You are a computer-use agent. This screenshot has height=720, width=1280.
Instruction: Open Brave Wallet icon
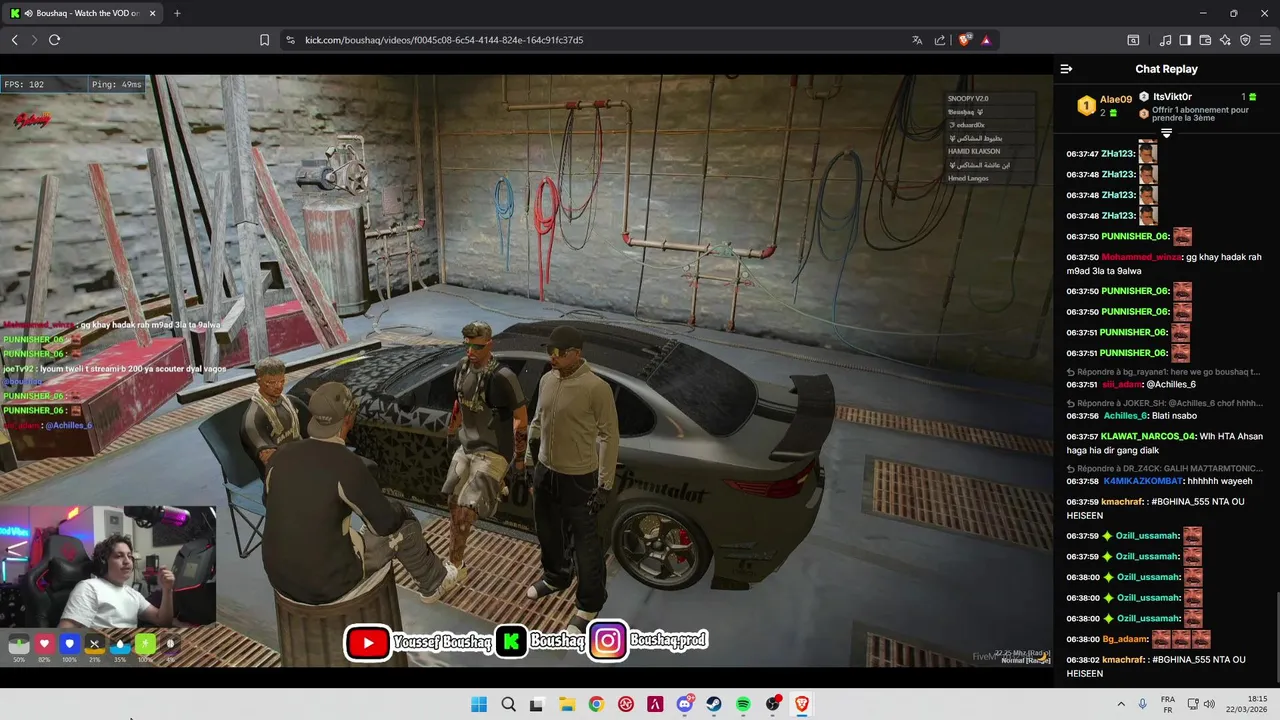click(x=1205, y=40)
